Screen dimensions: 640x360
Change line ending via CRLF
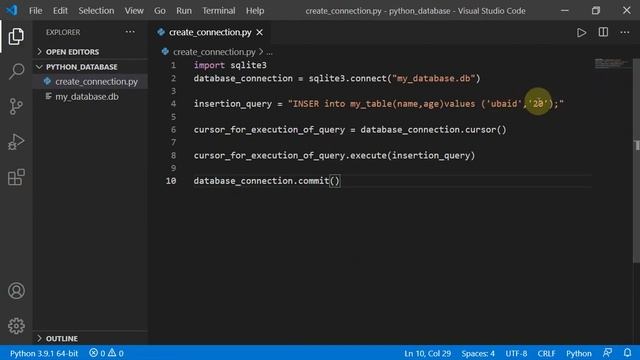pyautogui.click(x=546, y=353)
